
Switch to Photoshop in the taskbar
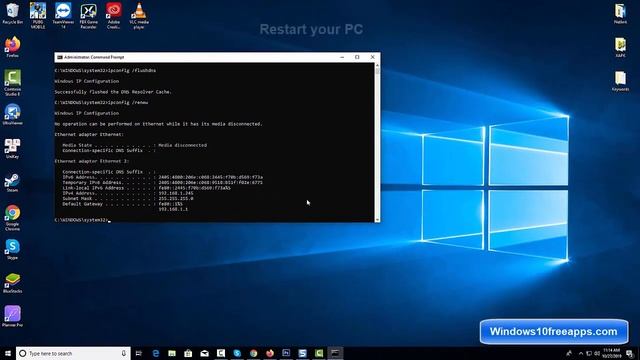286,353
